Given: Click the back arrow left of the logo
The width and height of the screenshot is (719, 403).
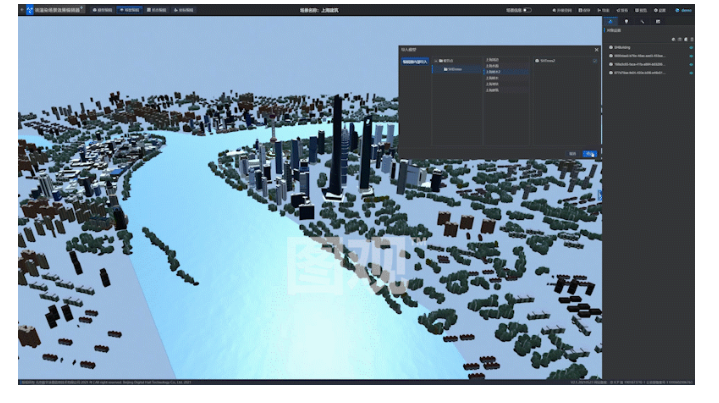Looking at the screenshot, I should click(22, 10).
